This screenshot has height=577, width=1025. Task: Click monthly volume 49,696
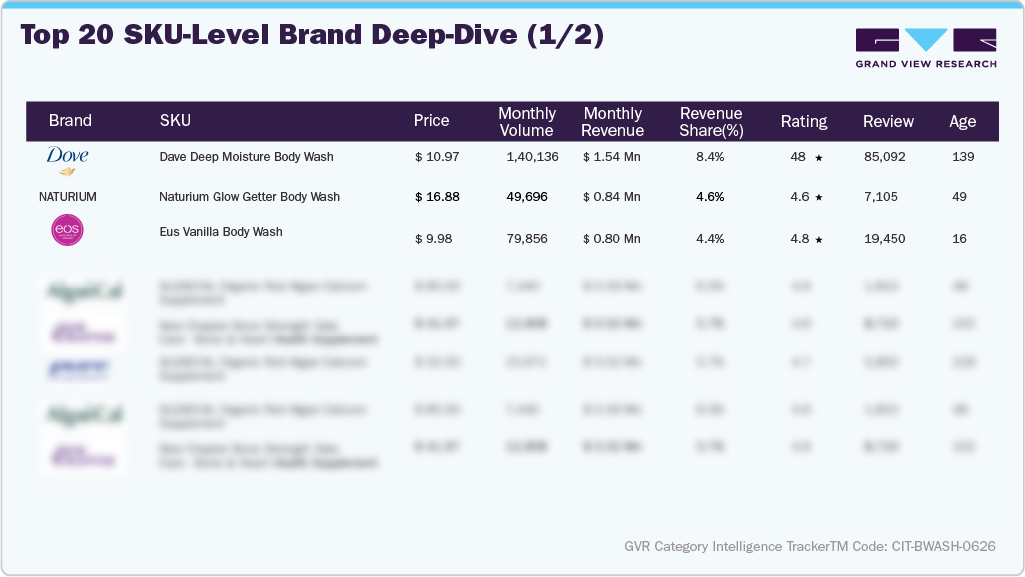527,197
